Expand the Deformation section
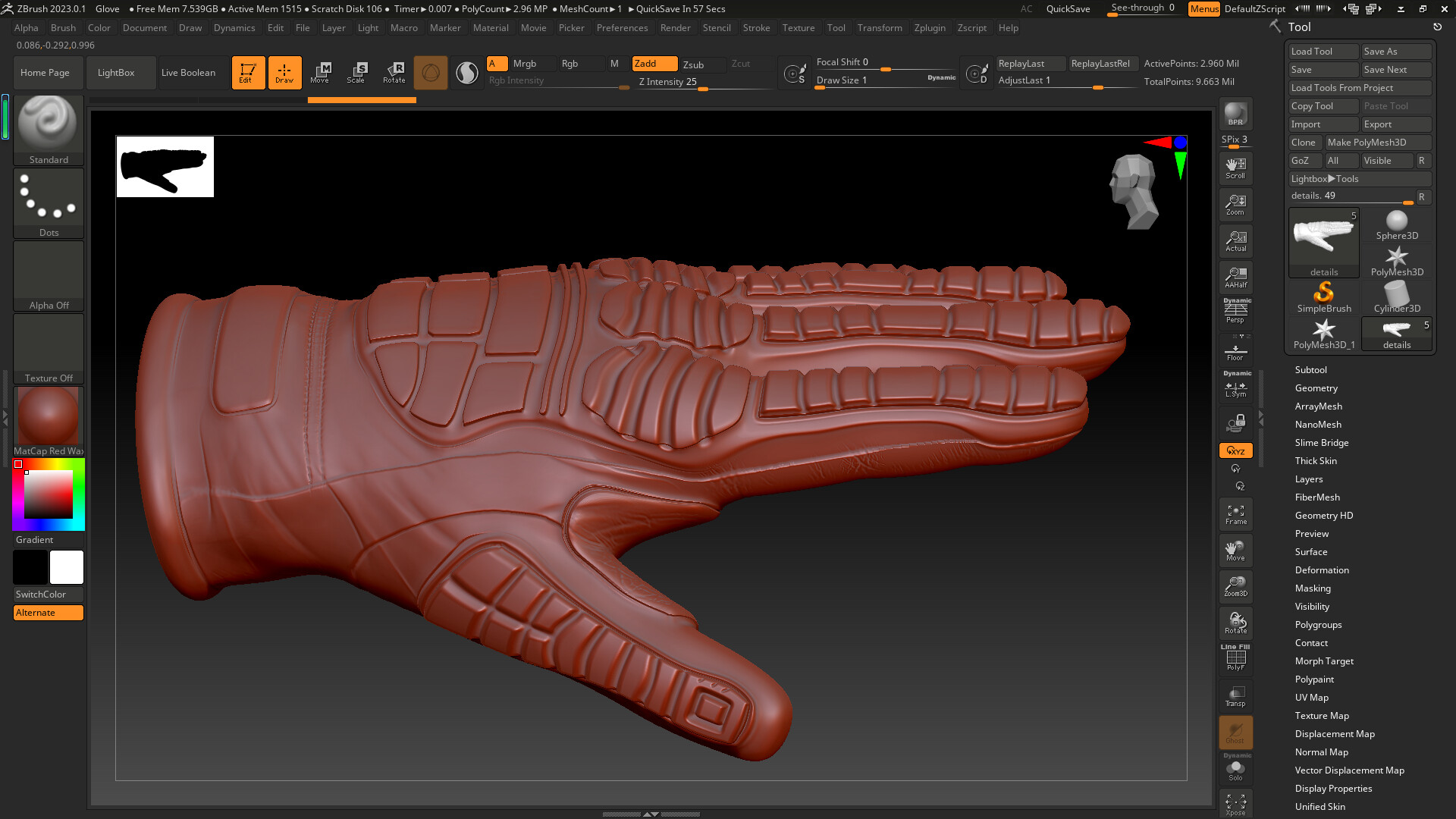The height and width of the screenshot is (819, 1456). 1321,570
